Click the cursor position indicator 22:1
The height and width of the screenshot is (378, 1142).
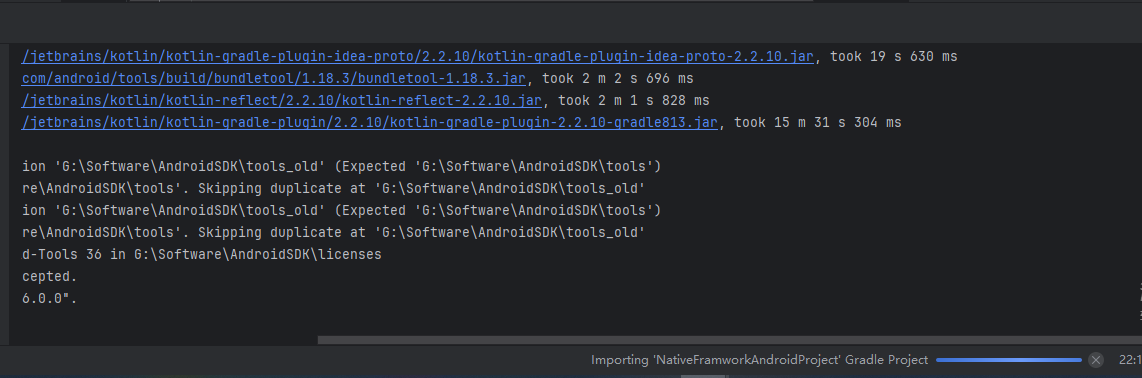(x=1130, y=360)
